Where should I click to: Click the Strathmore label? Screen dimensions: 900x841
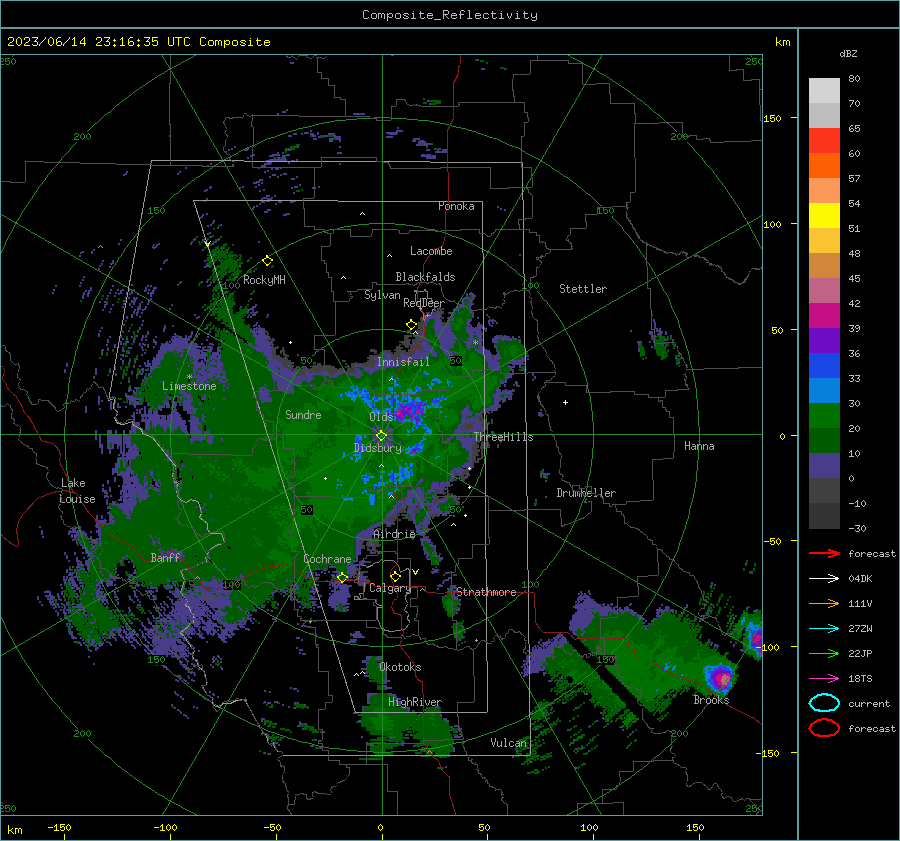point(486,592)
